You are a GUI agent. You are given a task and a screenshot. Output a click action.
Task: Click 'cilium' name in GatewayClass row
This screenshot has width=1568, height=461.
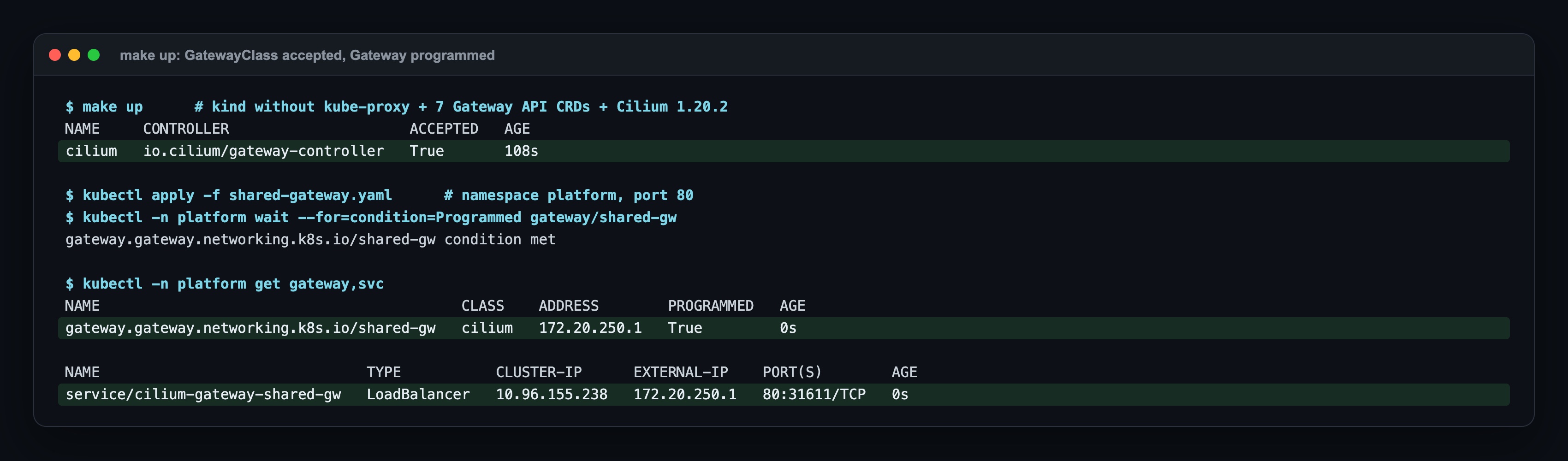pos(91,151)
